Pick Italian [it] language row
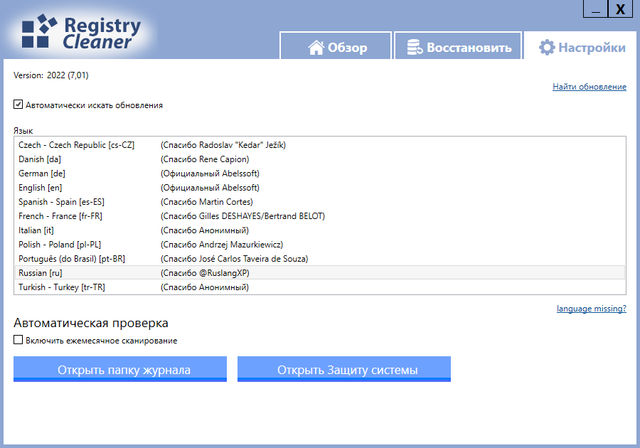This screenshot has width=640, height=448. pyautogui.click(x=320, y=230)
